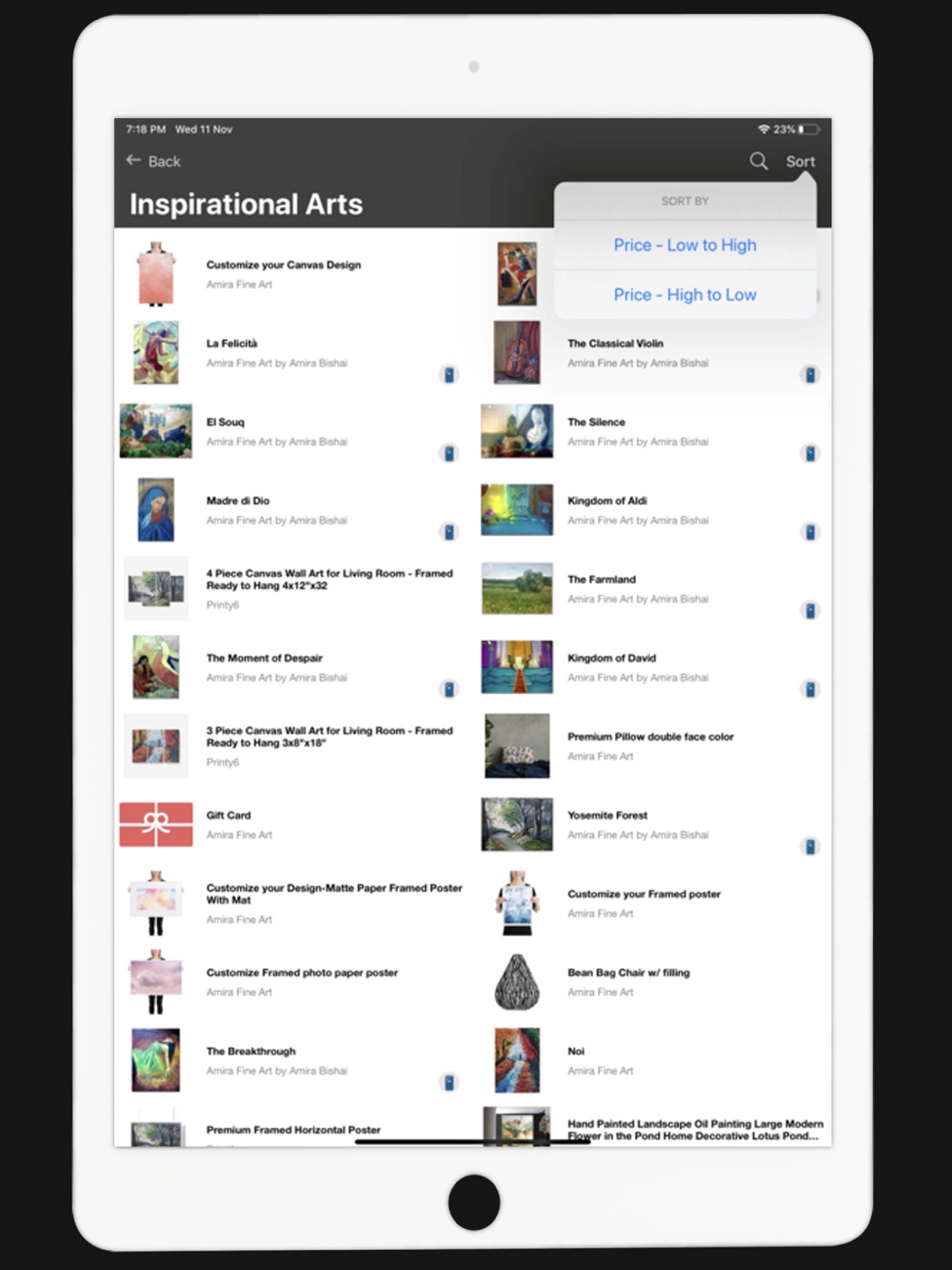Open the Sort dropdown
Image resolution: width=952 pixels, height=1270 pixels.
tap(801, 161)
